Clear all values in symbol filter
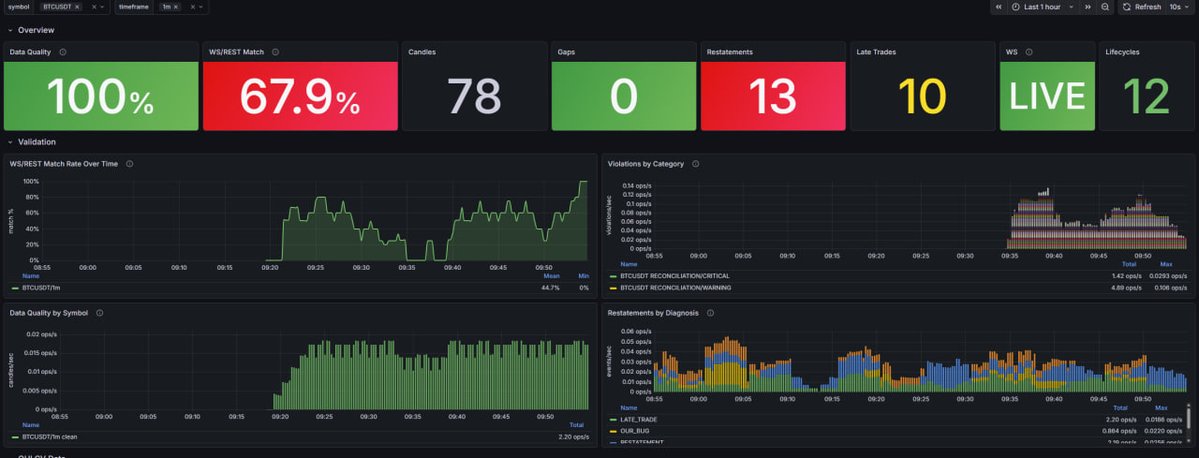 (94, 7)
